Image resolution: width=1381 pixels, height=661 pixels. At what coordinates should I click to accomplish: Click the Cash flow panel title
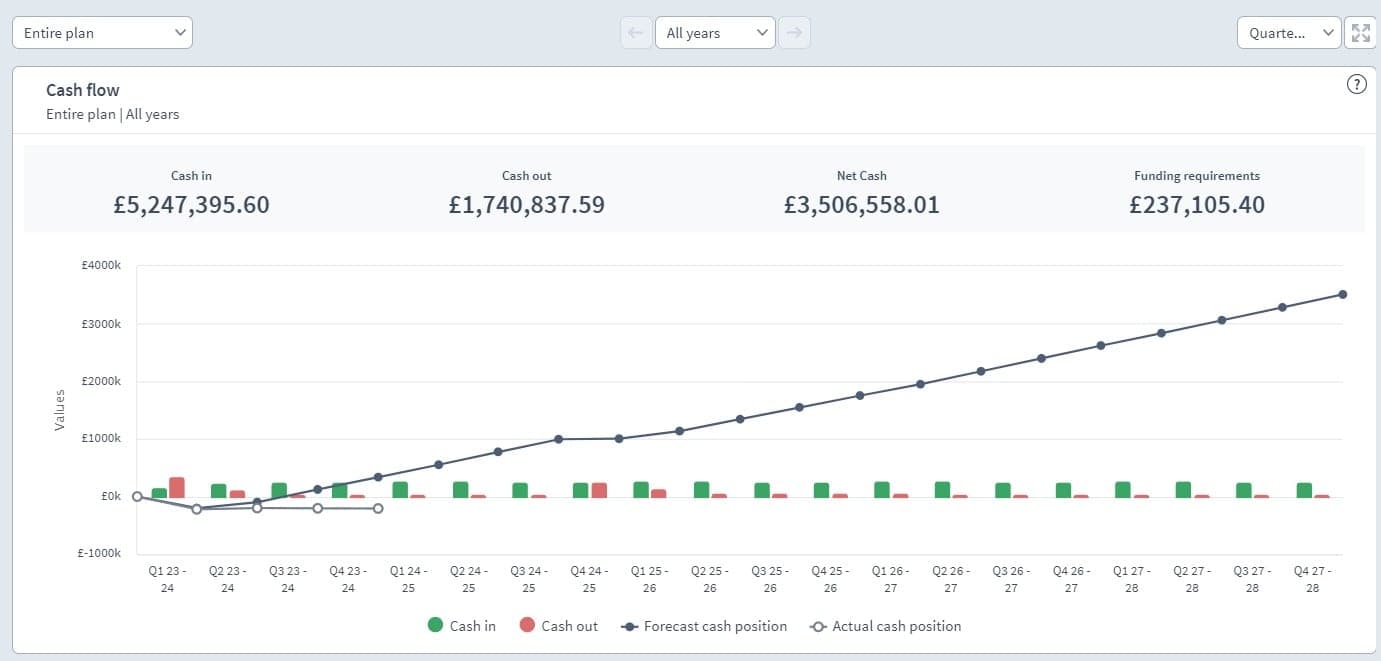[83, 90]
